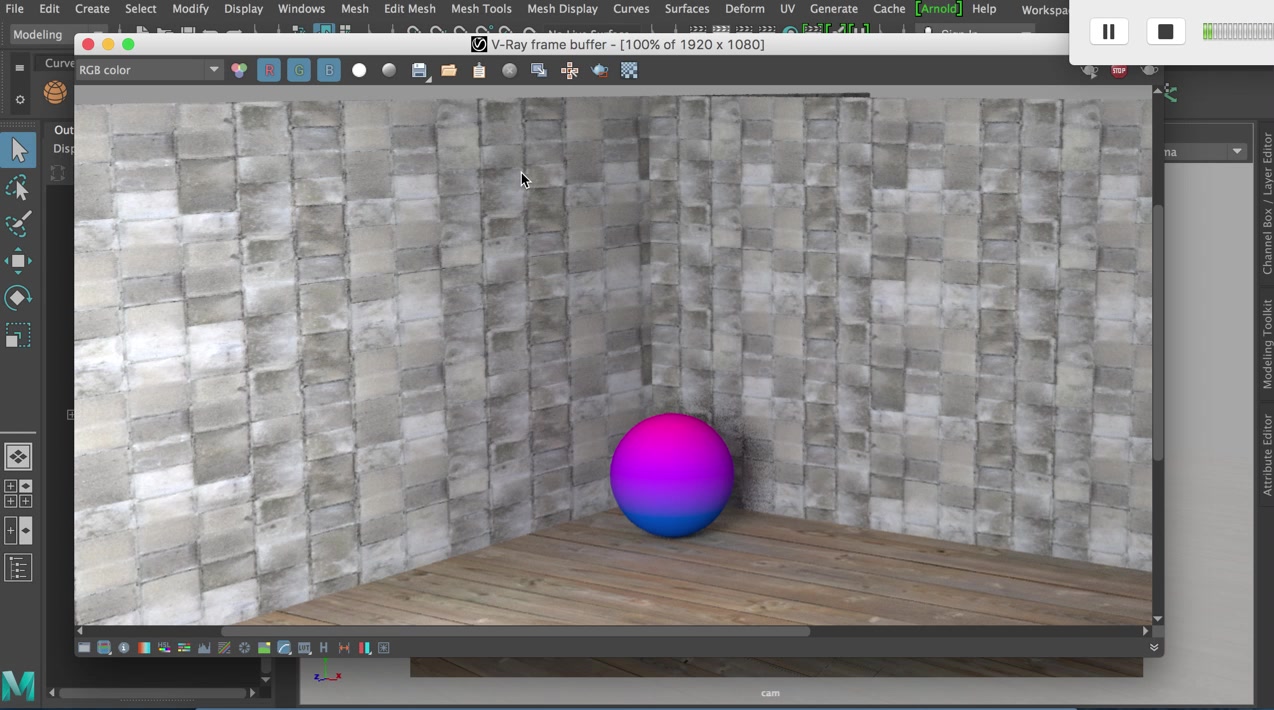Viewport: 1274px width, 710px height.
Task: Select the Paint selection brush tool
Action: (18, 225)
